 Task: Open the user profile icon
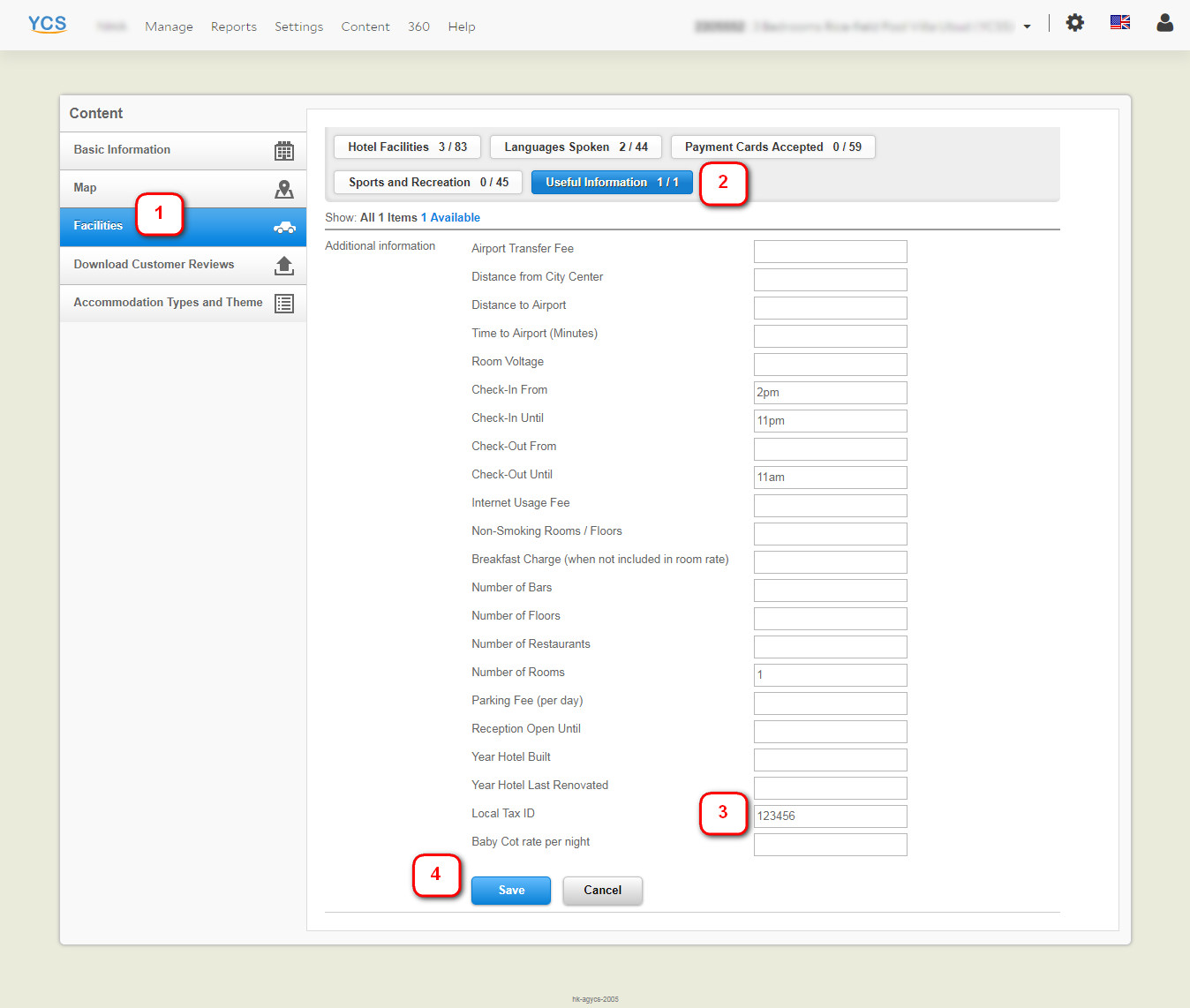[x=1164, y=23]
